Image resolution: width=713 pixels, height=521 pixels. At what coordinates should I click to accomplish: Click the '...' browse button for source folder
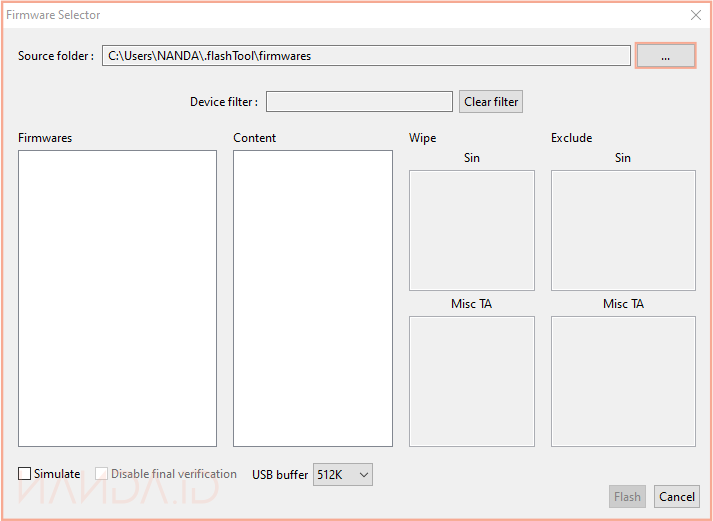click(665, 56)
